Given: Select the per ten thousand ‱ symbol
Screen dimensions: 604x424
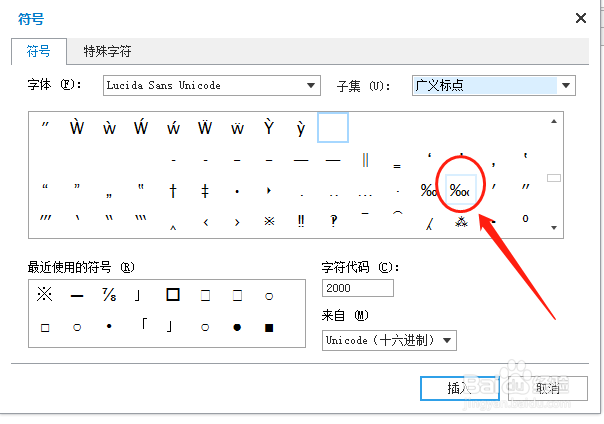Looking at the screenshot, I should click(x=461, y=190).
